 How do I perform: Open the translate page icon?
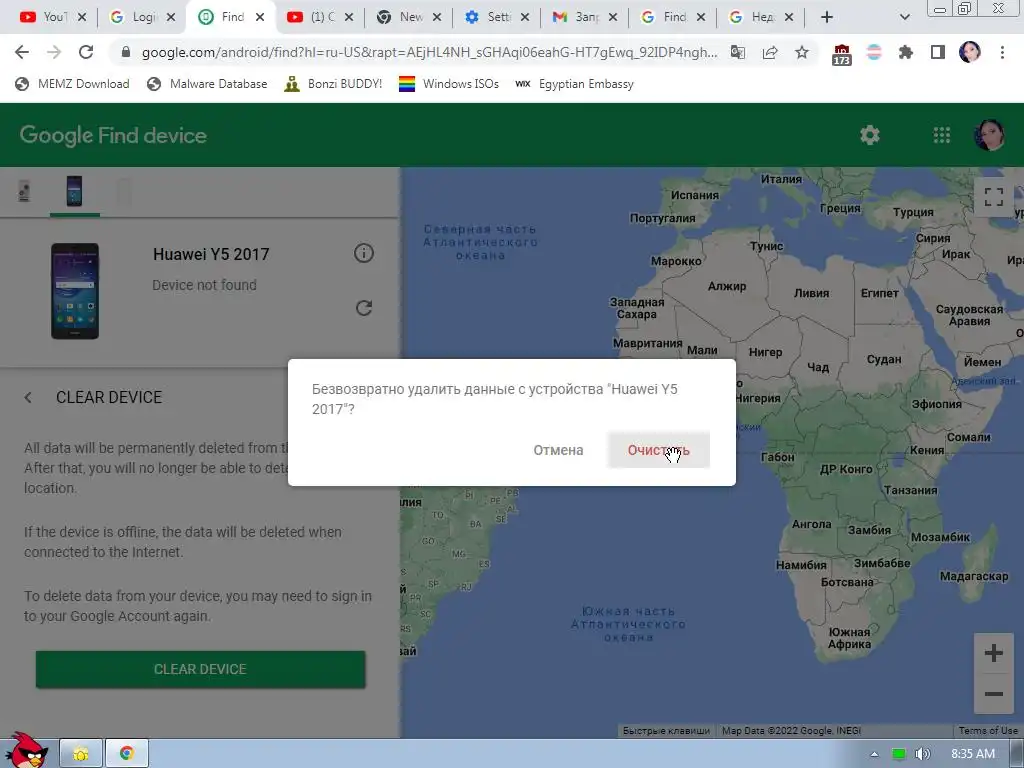(738, 52)
